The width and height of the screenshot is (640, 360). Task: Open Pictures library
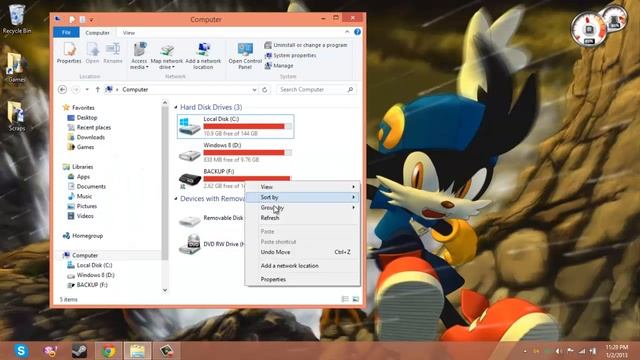82,206
